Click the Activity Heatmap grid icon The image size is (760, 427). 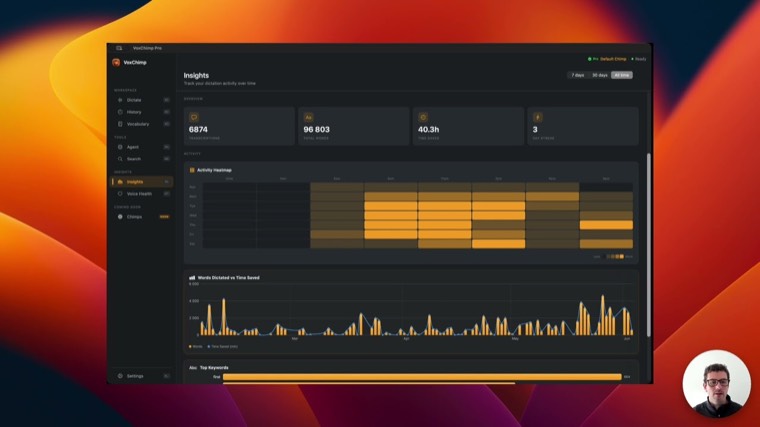coord(192,170)
